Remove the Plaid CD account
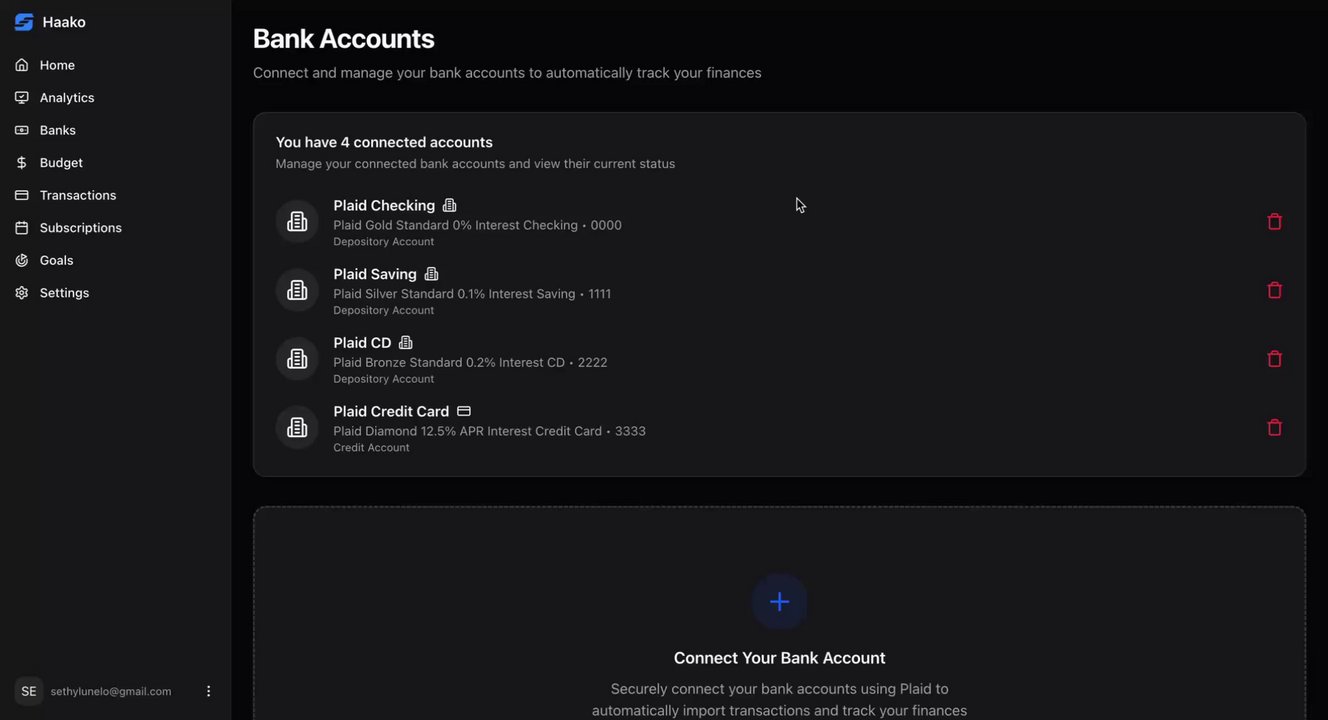 1274,359
